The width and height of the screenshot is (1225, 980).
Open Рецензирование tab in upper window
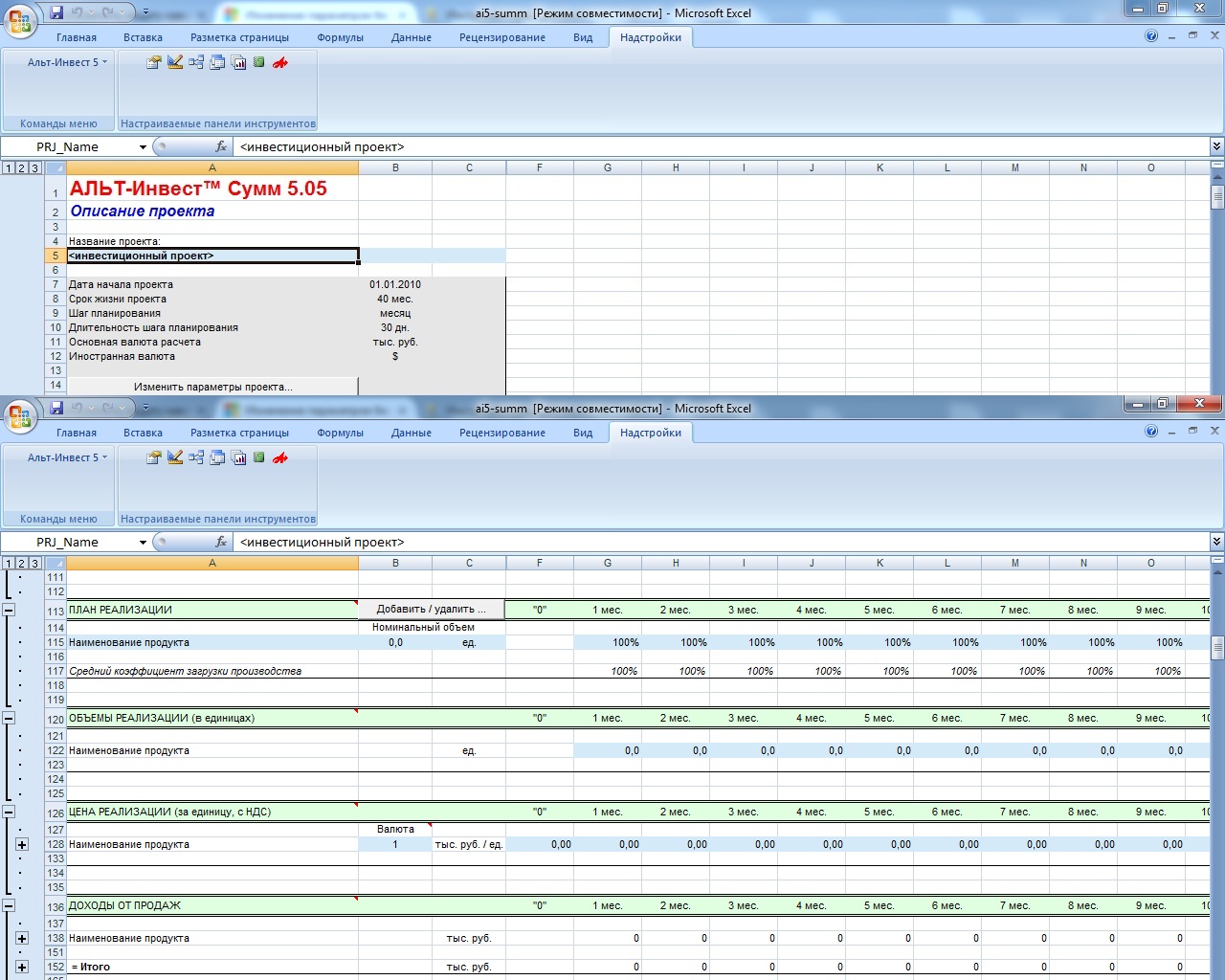click(x=502, y=37)
